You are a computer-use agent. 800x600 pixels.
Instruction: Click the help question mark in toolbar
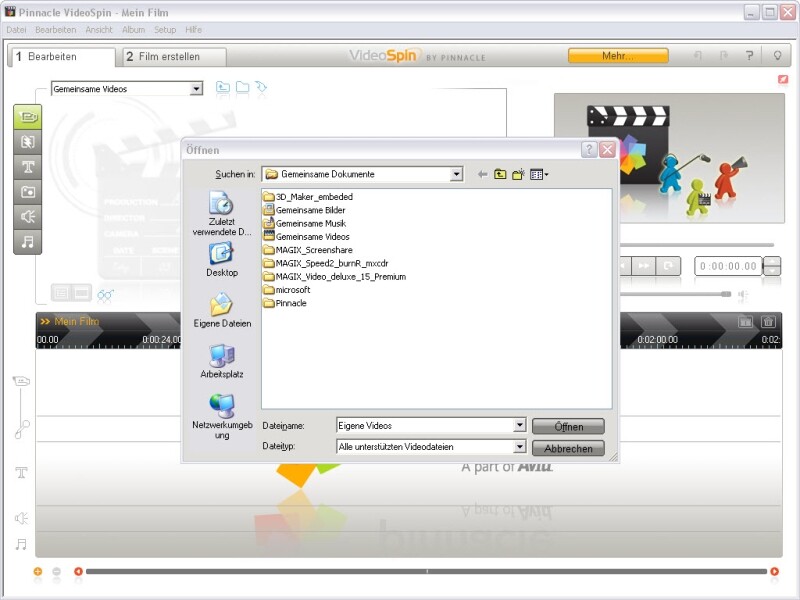point(749,55)
